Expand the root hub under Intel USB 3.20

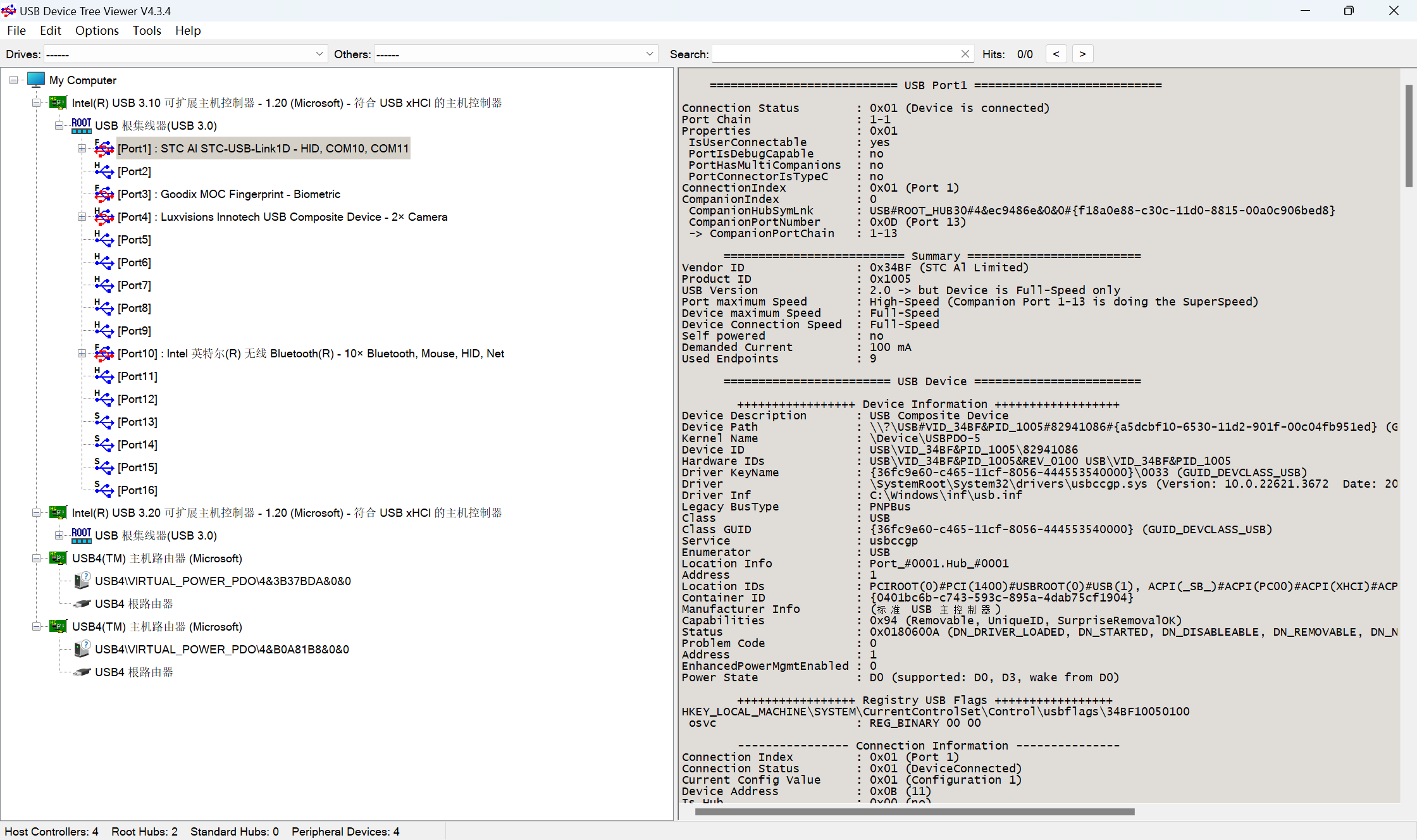click(x=59, y=535)
